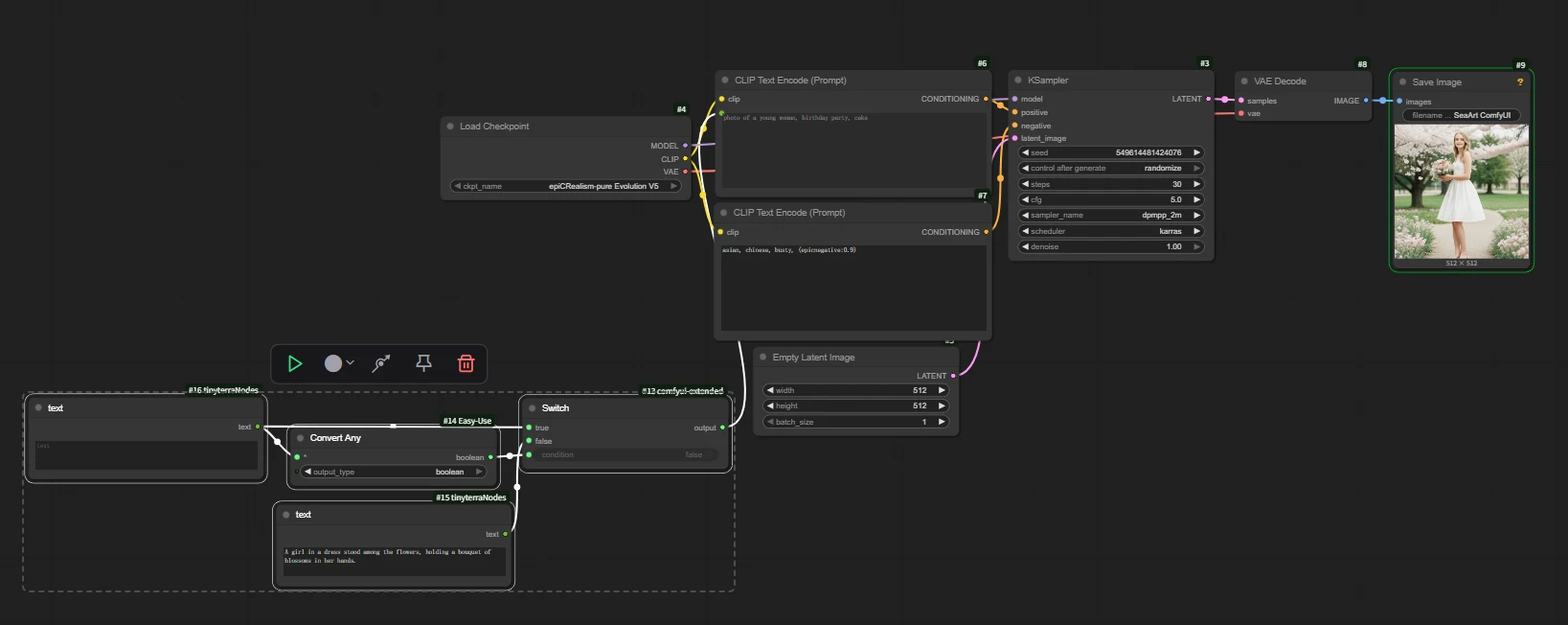The image size is (1568, 625).
Task: Click the filename prefix field in Save Image
Action: tap(1461, 116)
